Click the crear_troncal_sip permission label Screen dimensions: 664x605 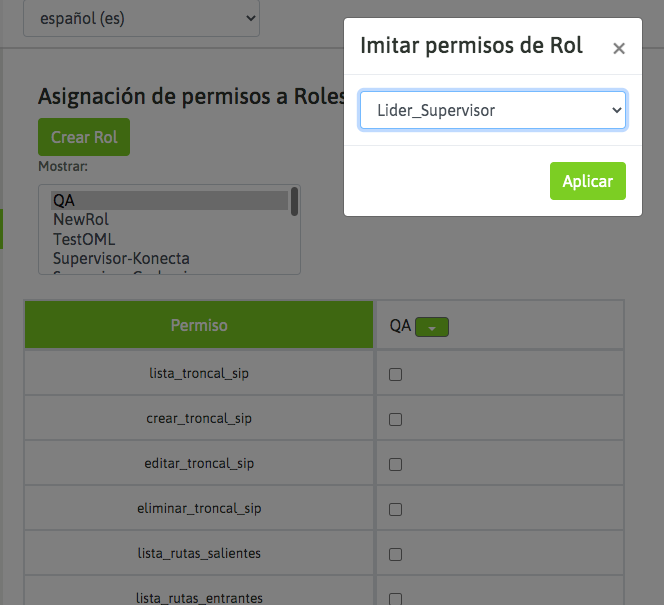point(199,418)
